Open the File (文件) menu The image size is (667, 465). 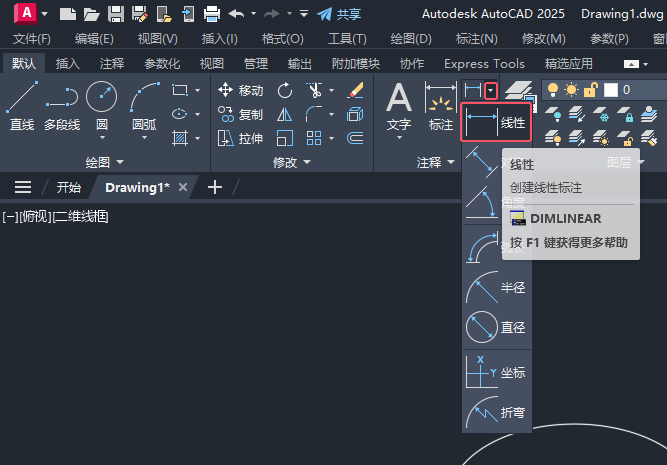pyautogui.click(x=31, y=39)
